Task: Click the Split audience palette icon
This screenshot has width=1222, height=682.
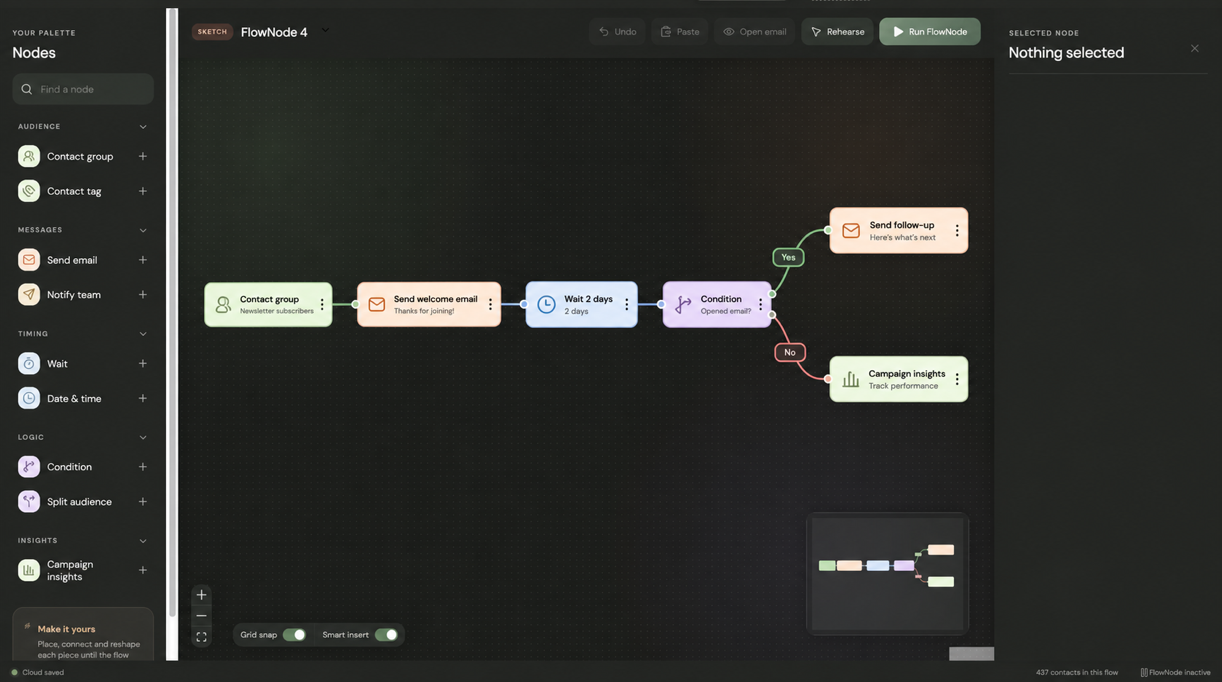Action: tap(29, 502)
